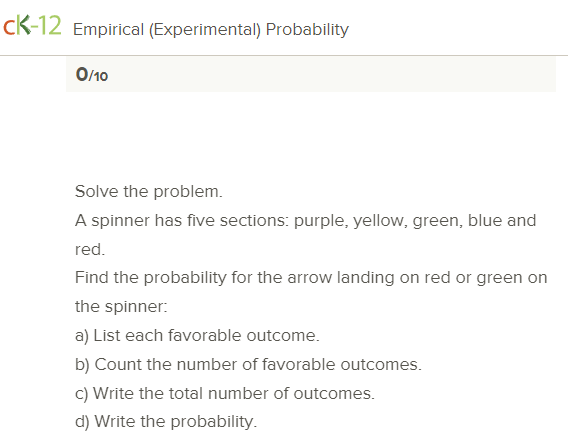This screenshot has width=568, height=448.
Task: Select step c) Write the total number of outcomes
Action: 225,394
